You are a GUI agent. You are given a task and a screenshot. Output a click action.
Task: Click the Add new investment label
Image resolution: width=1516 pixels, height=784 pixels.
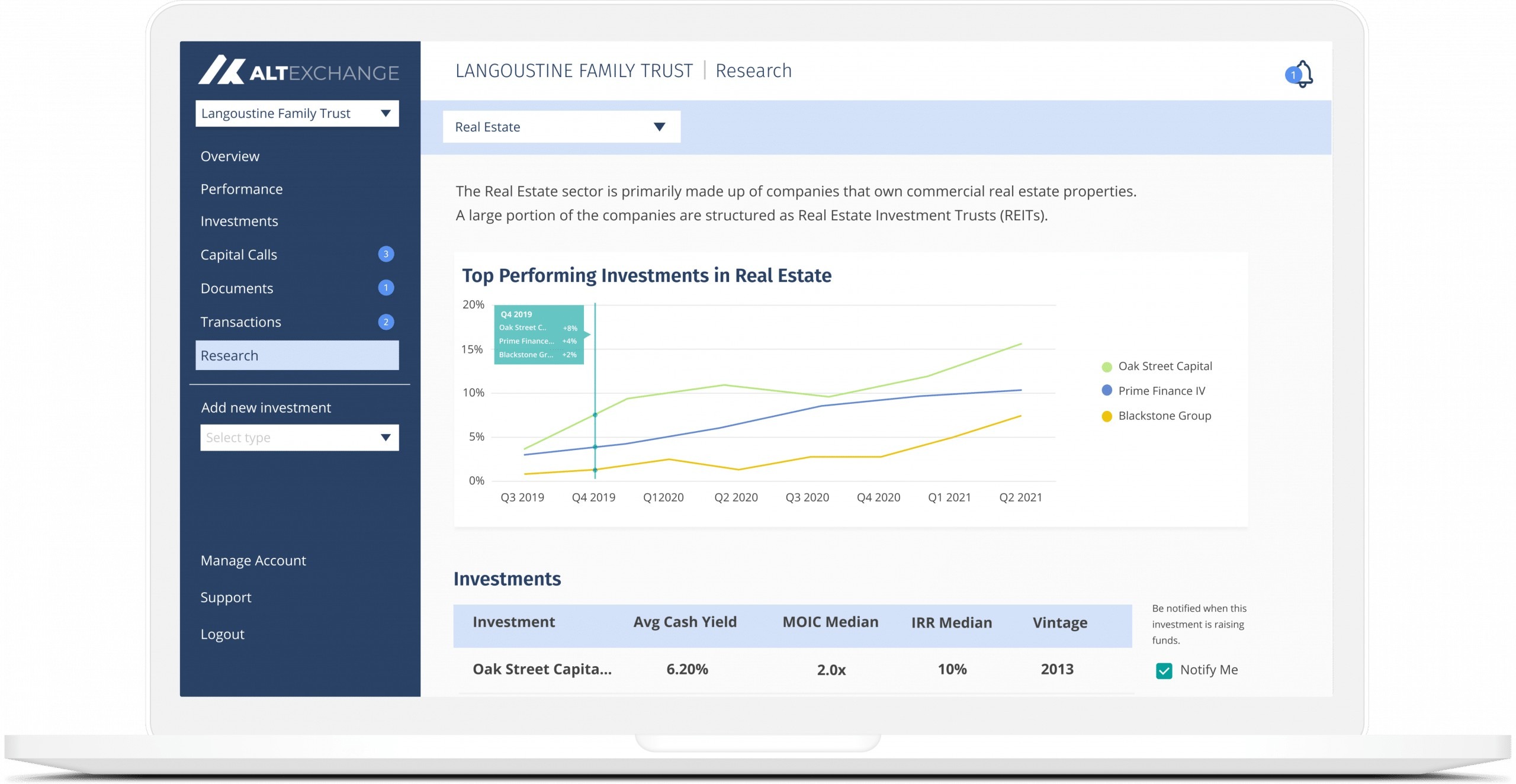click(x=266, y=407)
